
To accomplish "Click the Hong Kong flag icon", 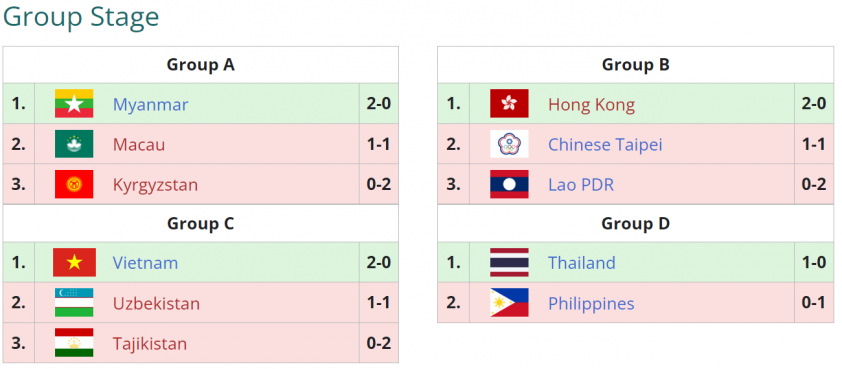I will click(x=509, y=104).
